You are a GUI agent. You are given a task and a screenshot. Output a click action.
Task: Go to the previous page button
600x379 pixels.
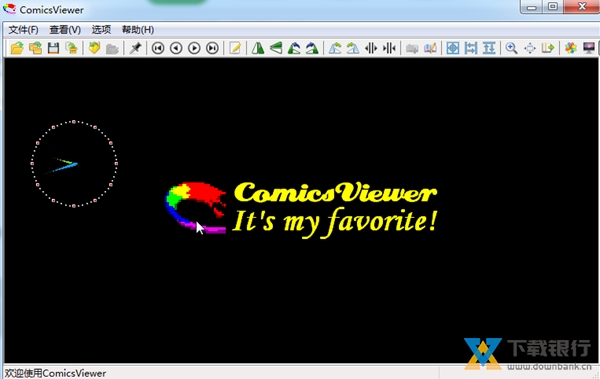coord(176,48)
